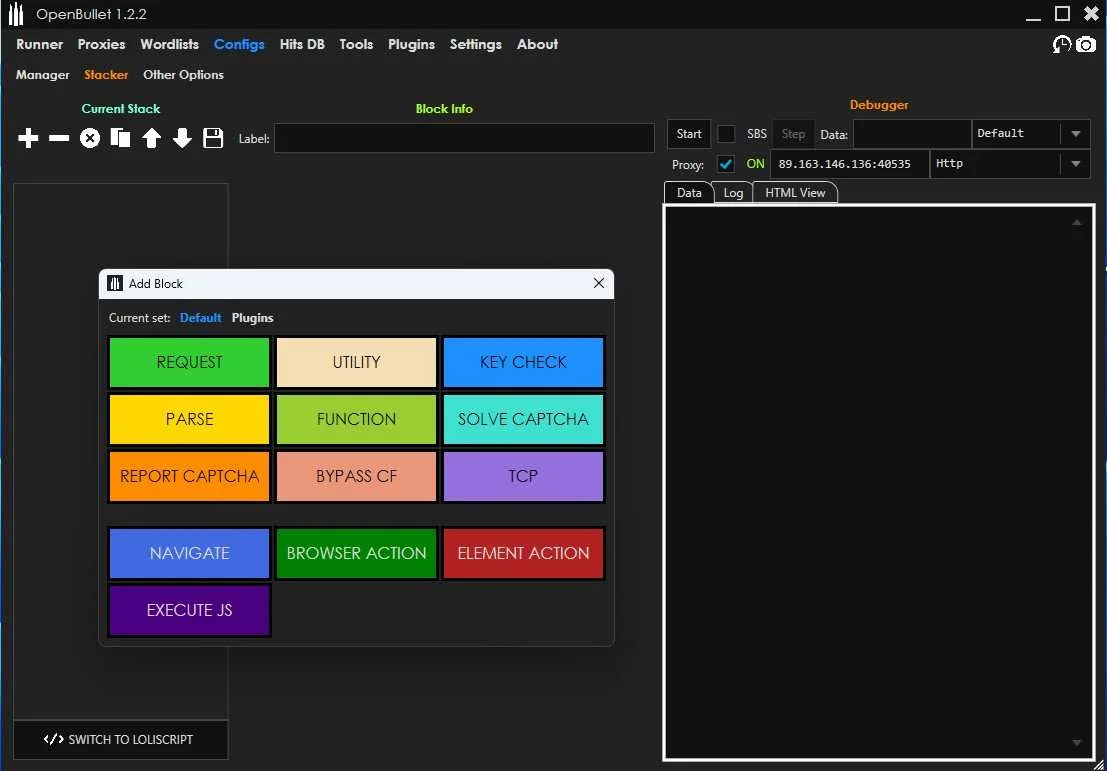
Task: Add a BYPASS CF block
Action: tap(357, 477)
